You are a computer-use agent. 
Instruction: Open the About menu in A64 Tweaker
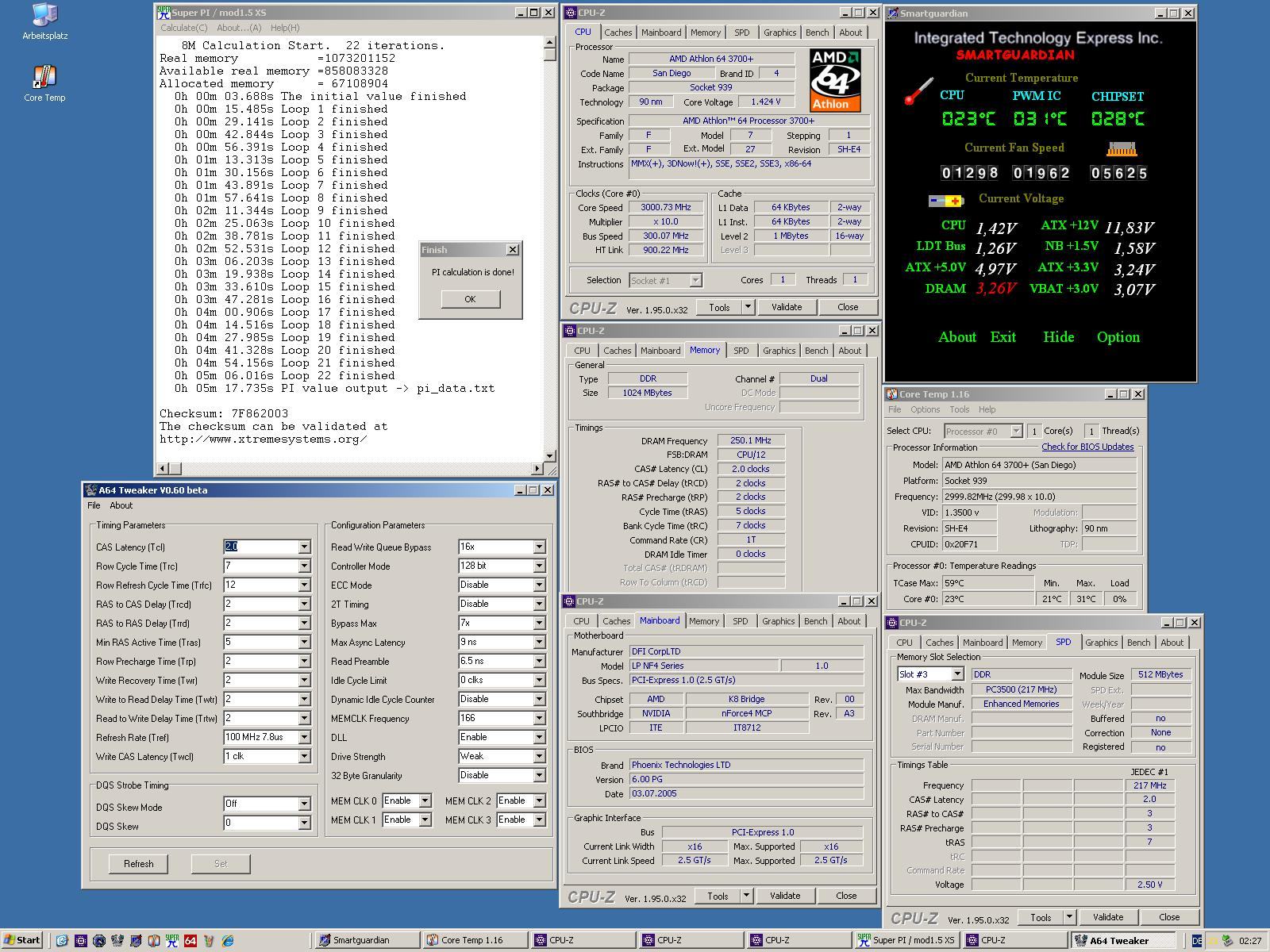(x=121, y=505)
